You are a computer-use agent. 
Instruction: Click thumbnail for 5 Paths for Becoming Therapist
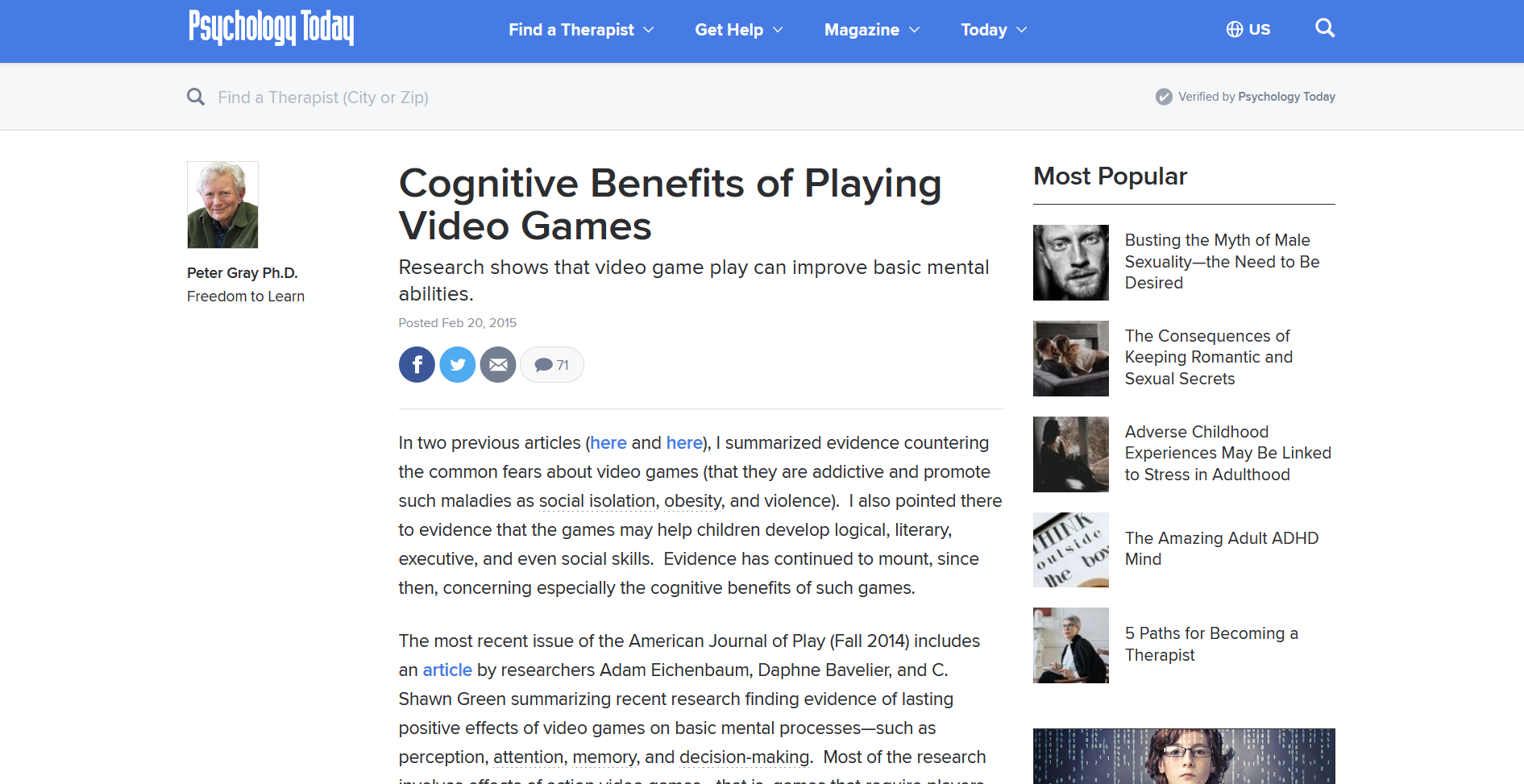point(1070,645)
